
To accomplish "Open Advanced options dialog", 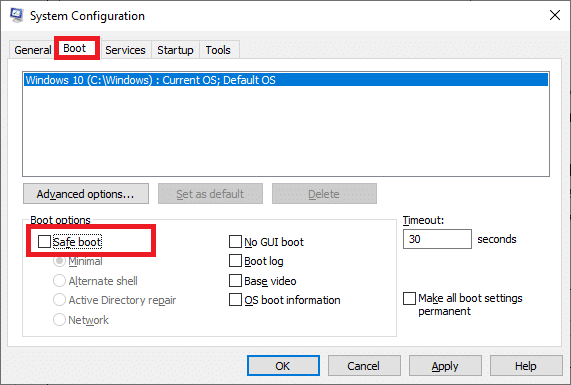I will coord(86,194).
